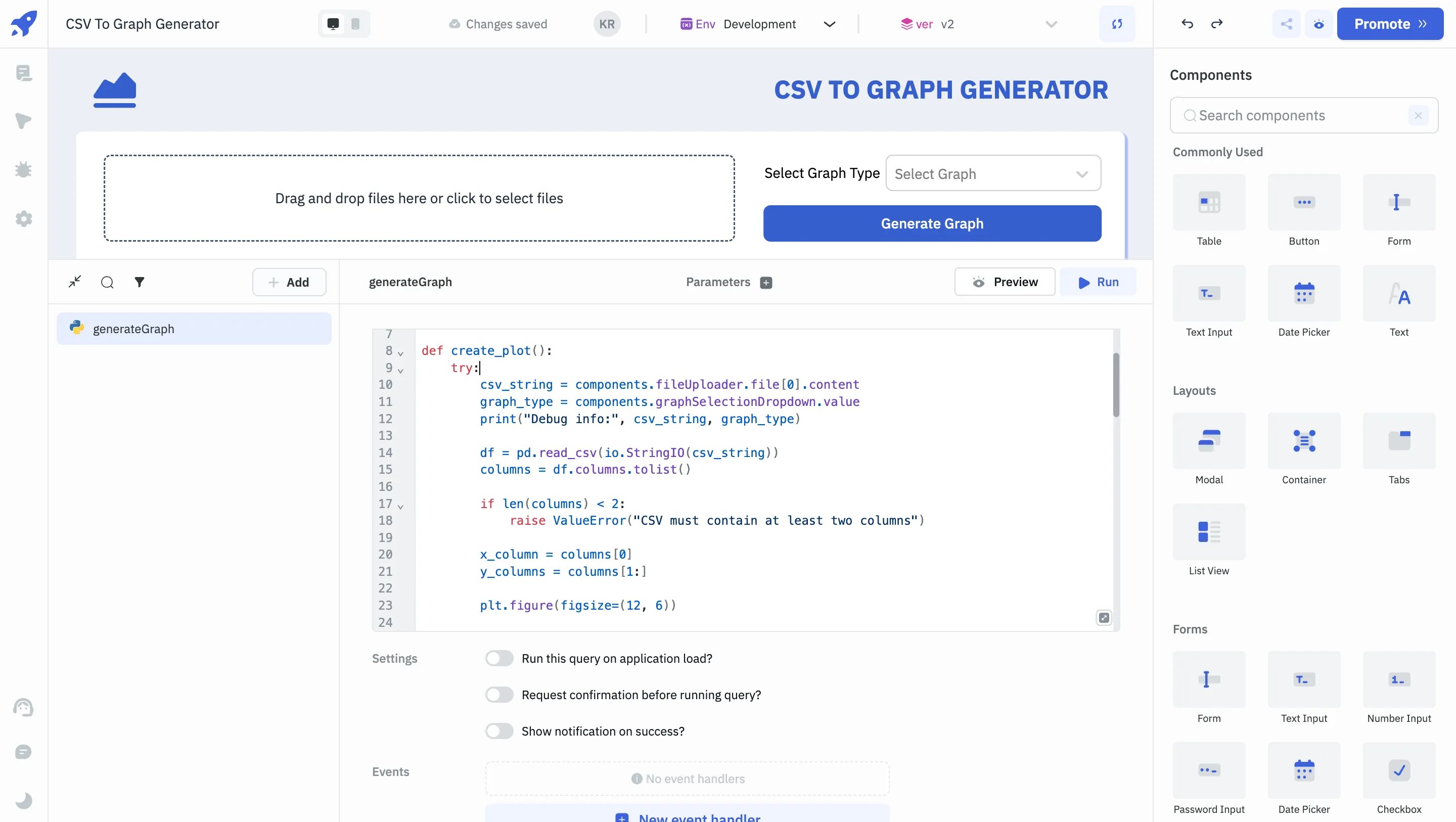Toggle Request confirmation before running query
This screenshot has width=1456, height=822.
tap(498, 695)
